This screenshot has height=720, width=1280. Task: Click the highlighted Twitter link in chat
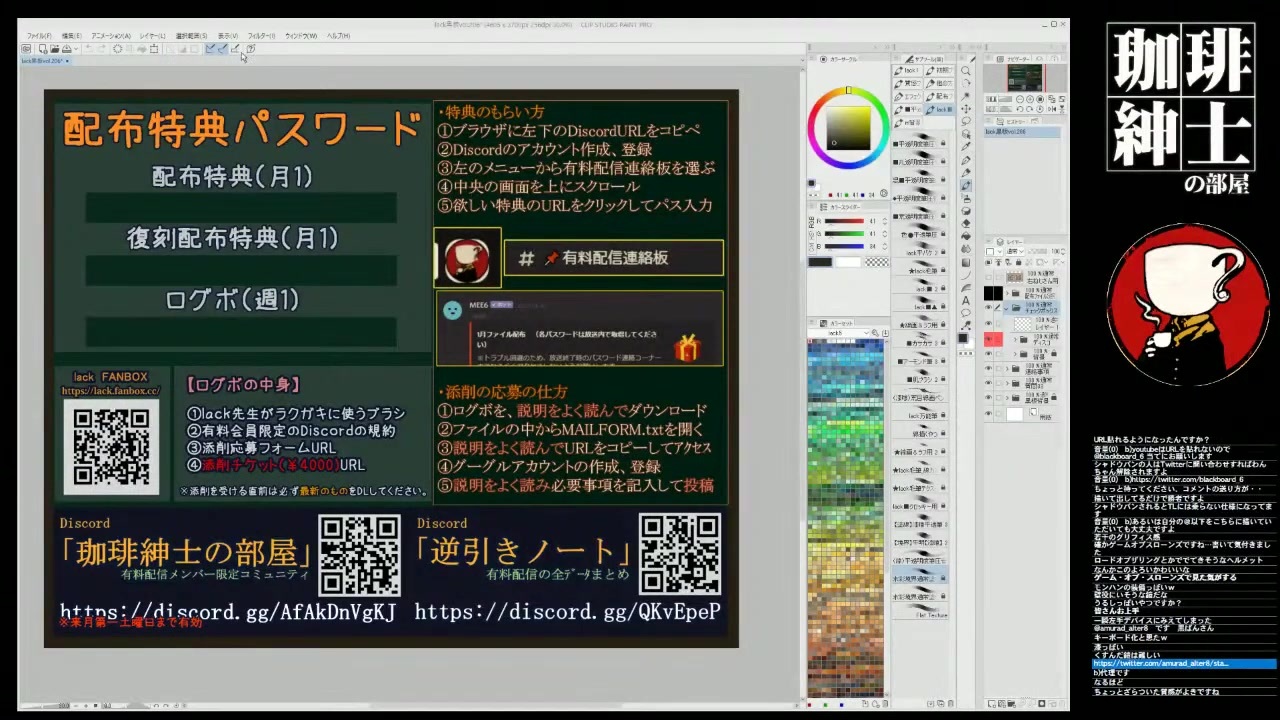tap(1184, 663)
